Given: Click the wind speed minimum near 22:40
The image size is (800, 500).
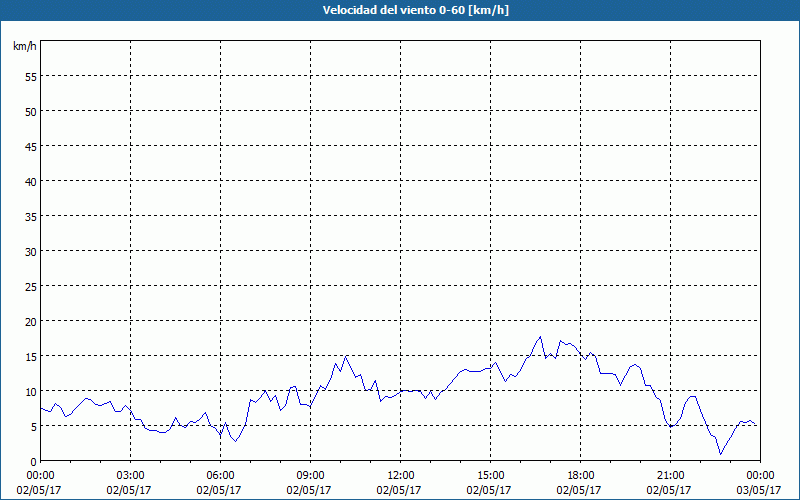Looking at the screenshot, I should pyautogui.click(x=720, y=454).
